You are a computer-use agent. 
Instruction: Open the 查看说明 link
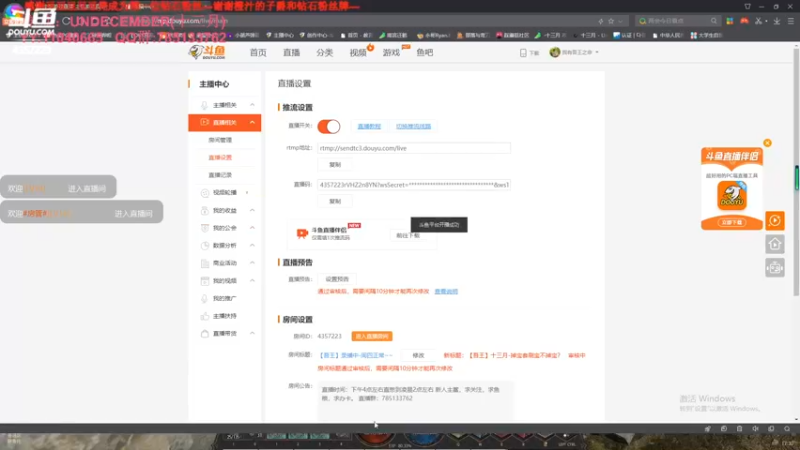446,291
